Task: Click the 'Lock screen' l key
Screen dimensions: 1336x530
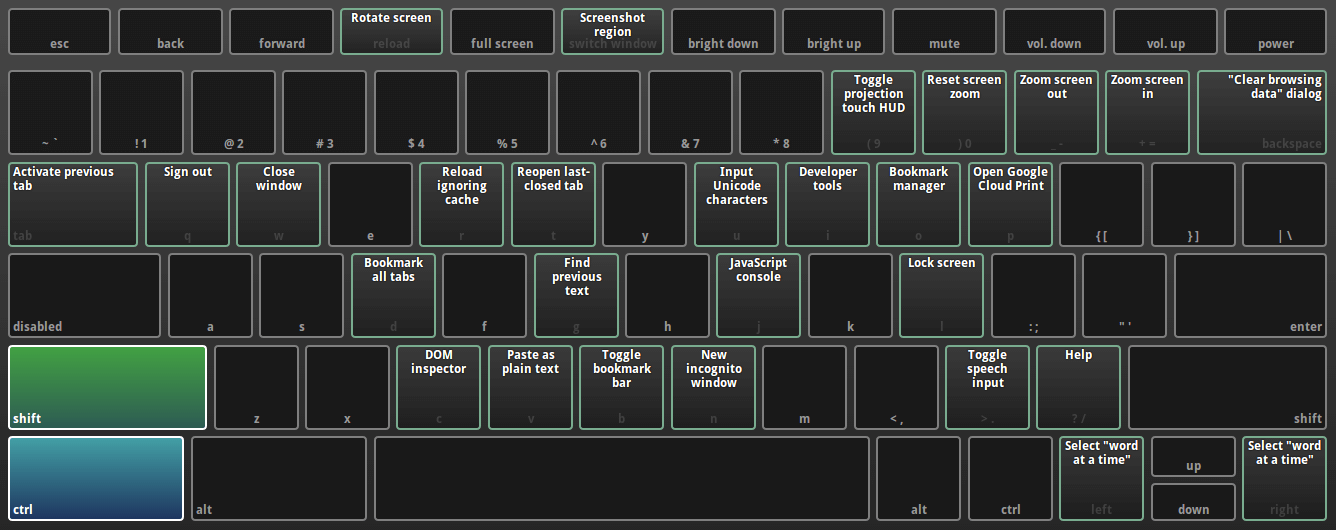Action: pyautogui.click(x=941, y=295)
